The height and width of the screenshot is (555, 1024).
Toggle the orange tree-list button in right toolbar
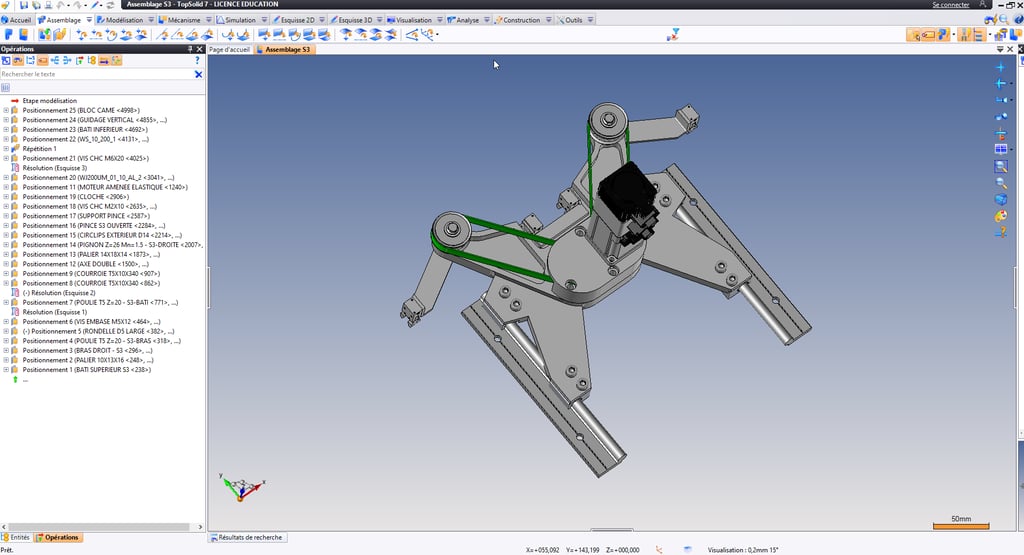978,35
